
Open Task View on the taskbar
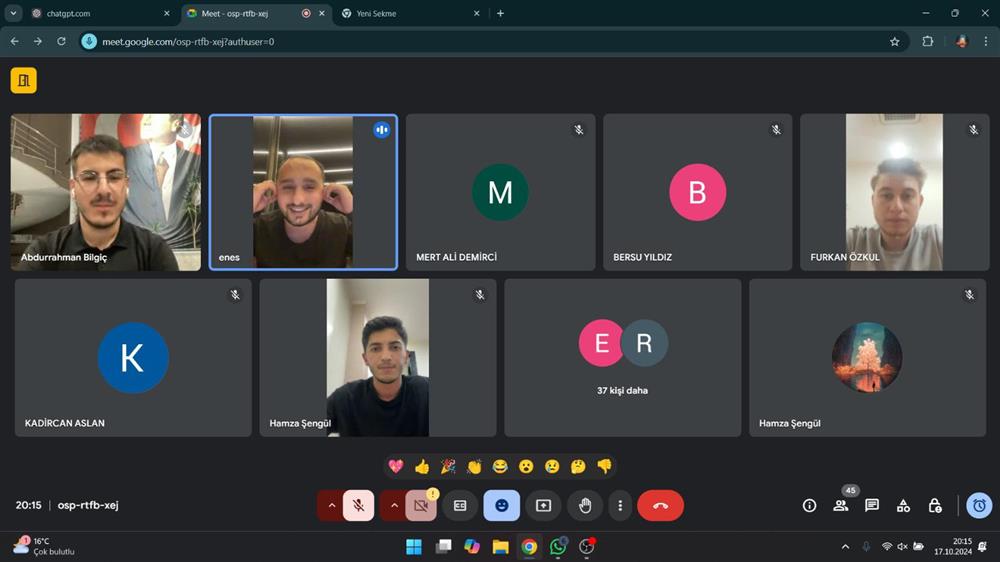443,547
